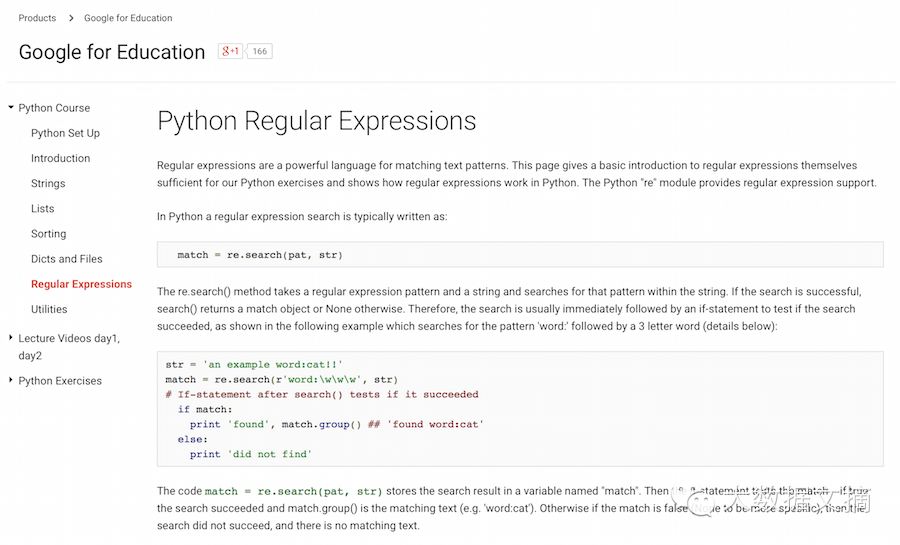Click the 166 share count bubble
Viewport: 900px width, 545px height.
[259, 51]
